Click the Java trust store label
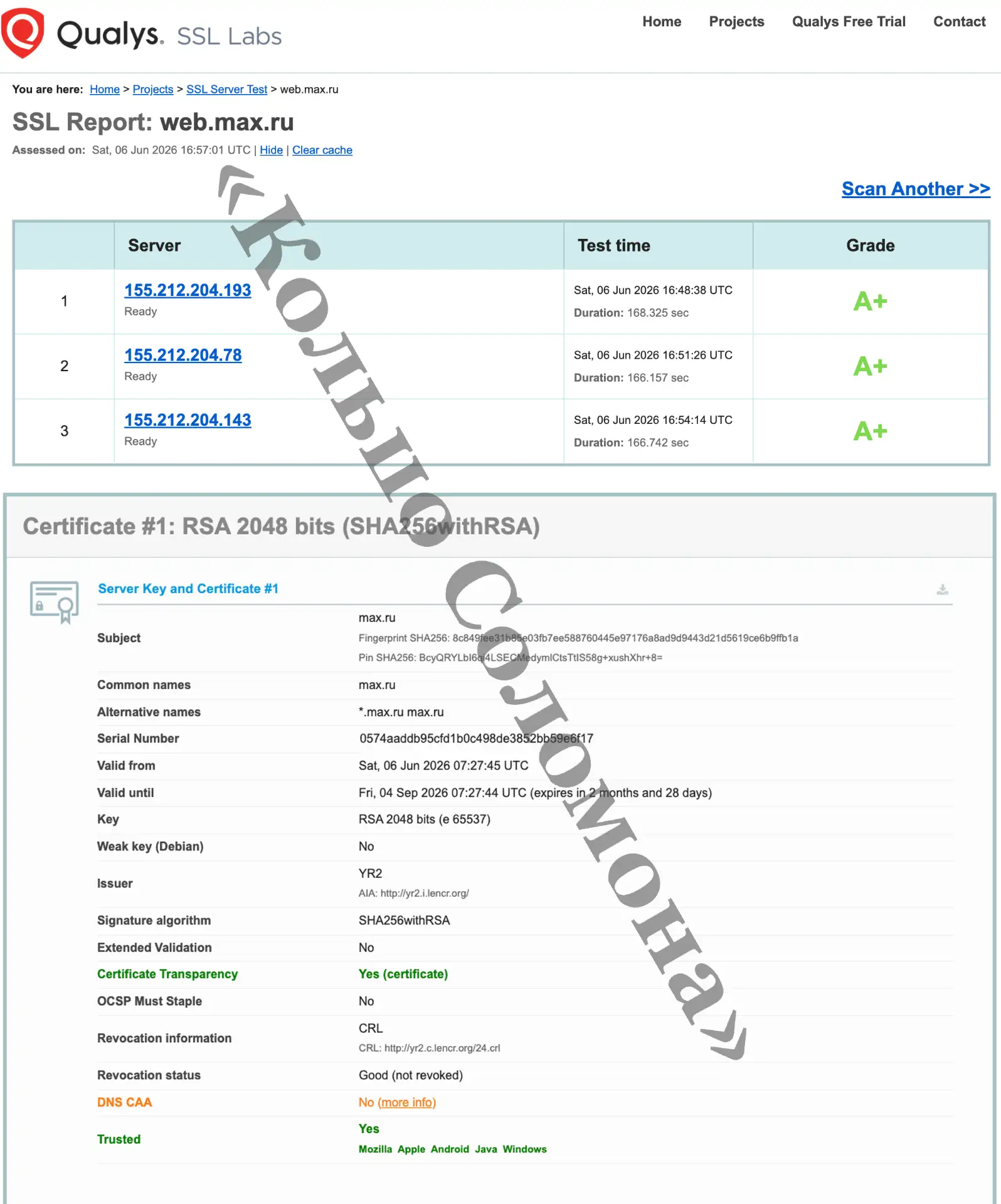The width and height of the screenshot is (1001, 1204). click(x=486, y=1149)
